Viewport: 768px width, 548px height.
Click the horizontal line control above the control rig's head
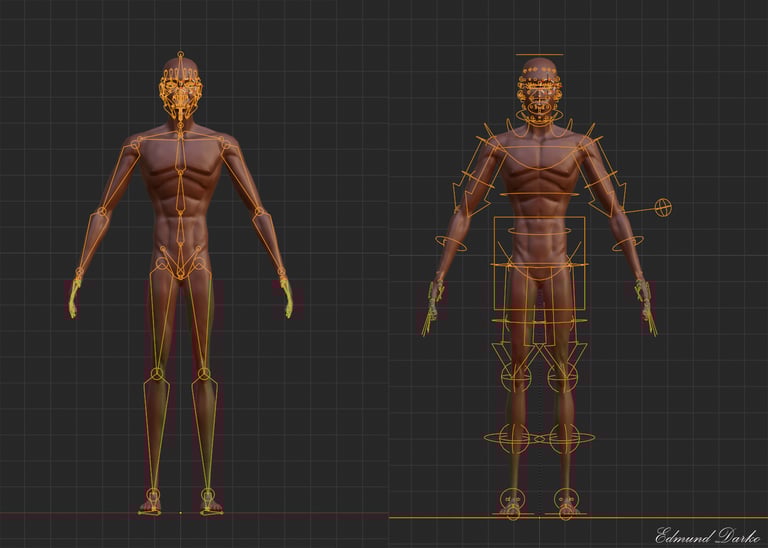539,54
